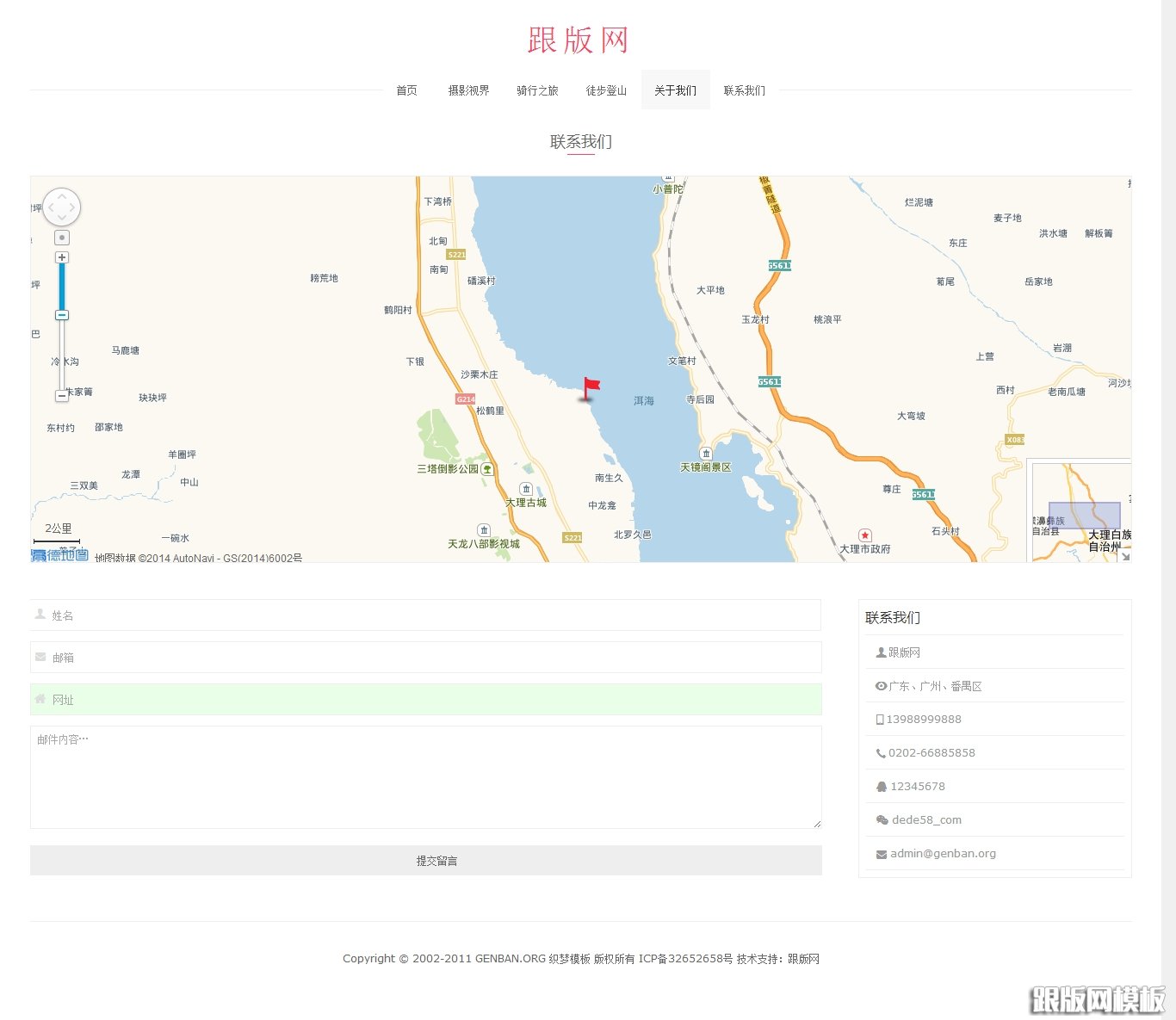This screenshot has width=1176, height=1020.
Task: Focus the 邮件内容 message textarea
Action: click(x=426, y=777)
